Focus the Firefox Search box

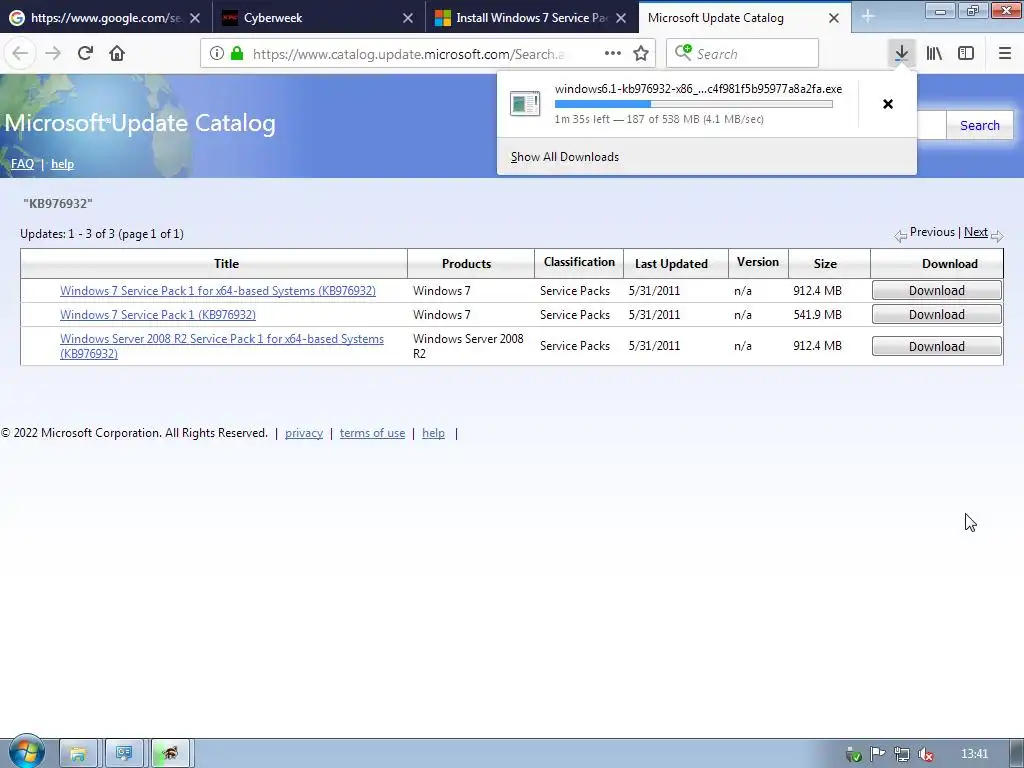point(743,54)
